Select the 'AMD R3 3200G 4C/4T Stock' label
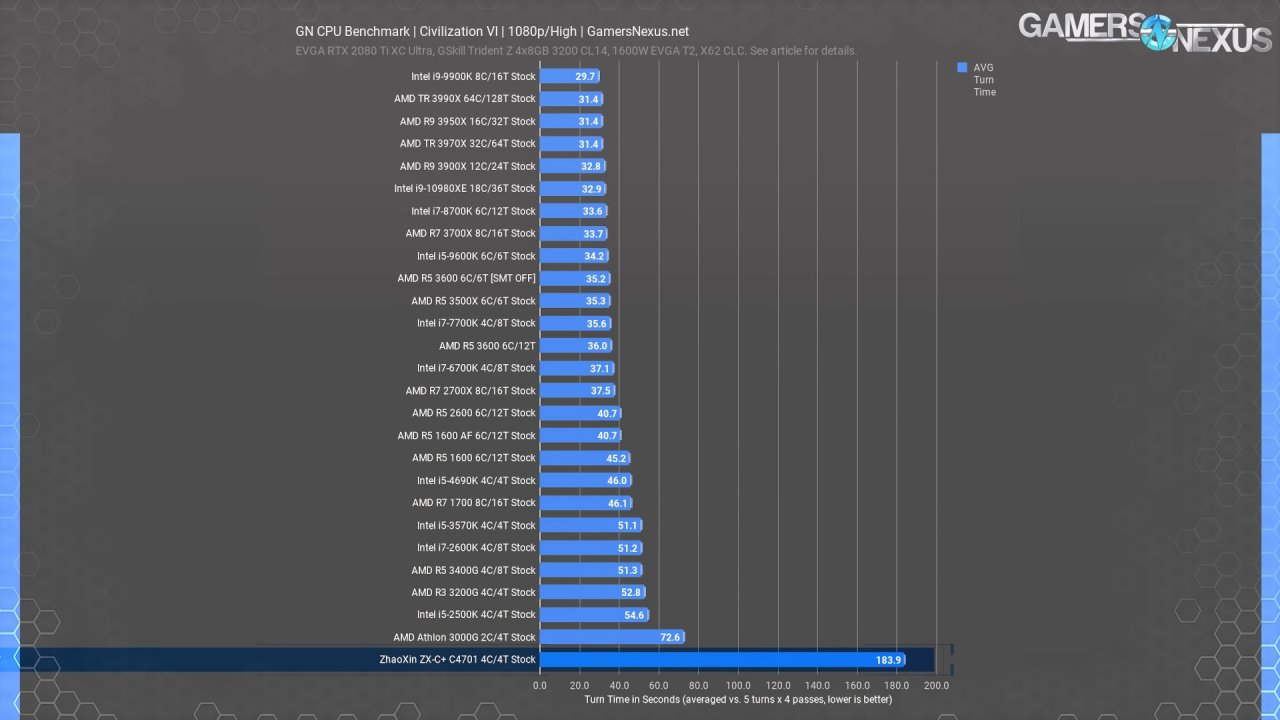The width and height of the screenshot is (1280, 720). point(473,592)
